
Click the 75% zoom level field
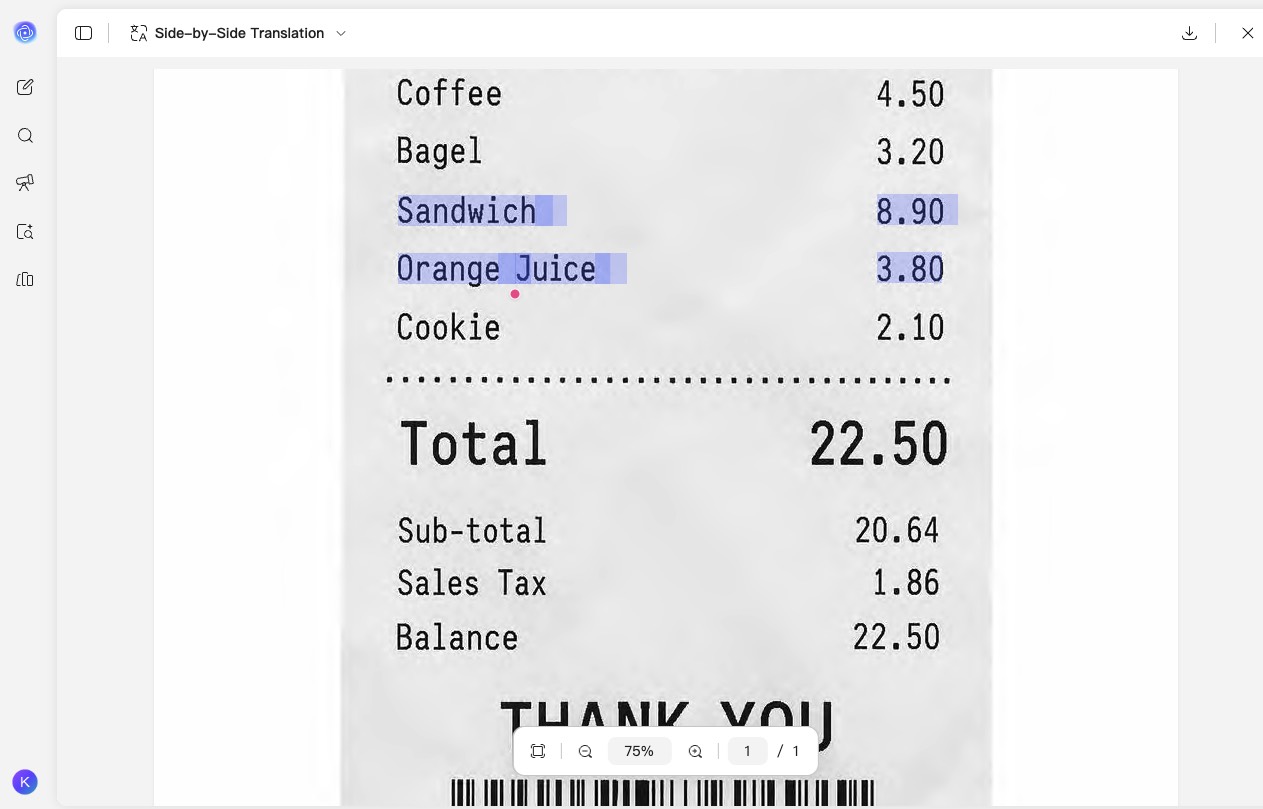[x=639, y=751]
